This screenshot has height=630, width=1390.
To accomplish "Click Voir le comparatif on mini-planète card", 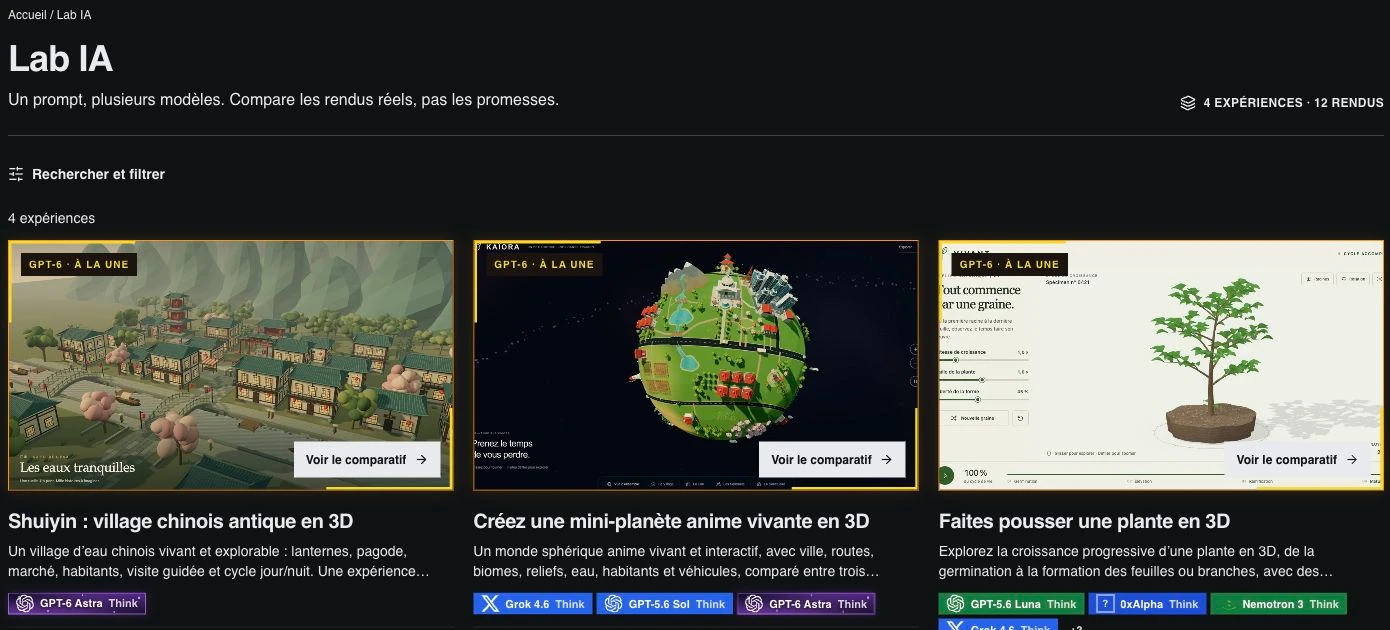I will click(832, 460).
